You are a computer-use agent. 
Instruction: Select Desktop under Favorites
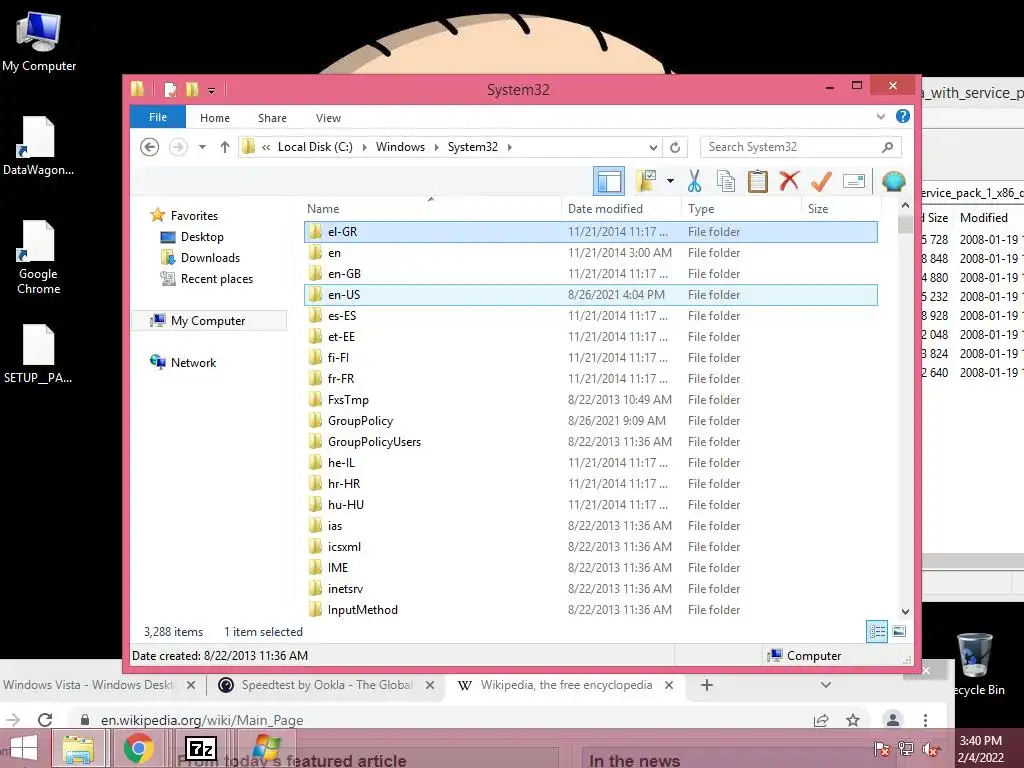pos(202,237)
